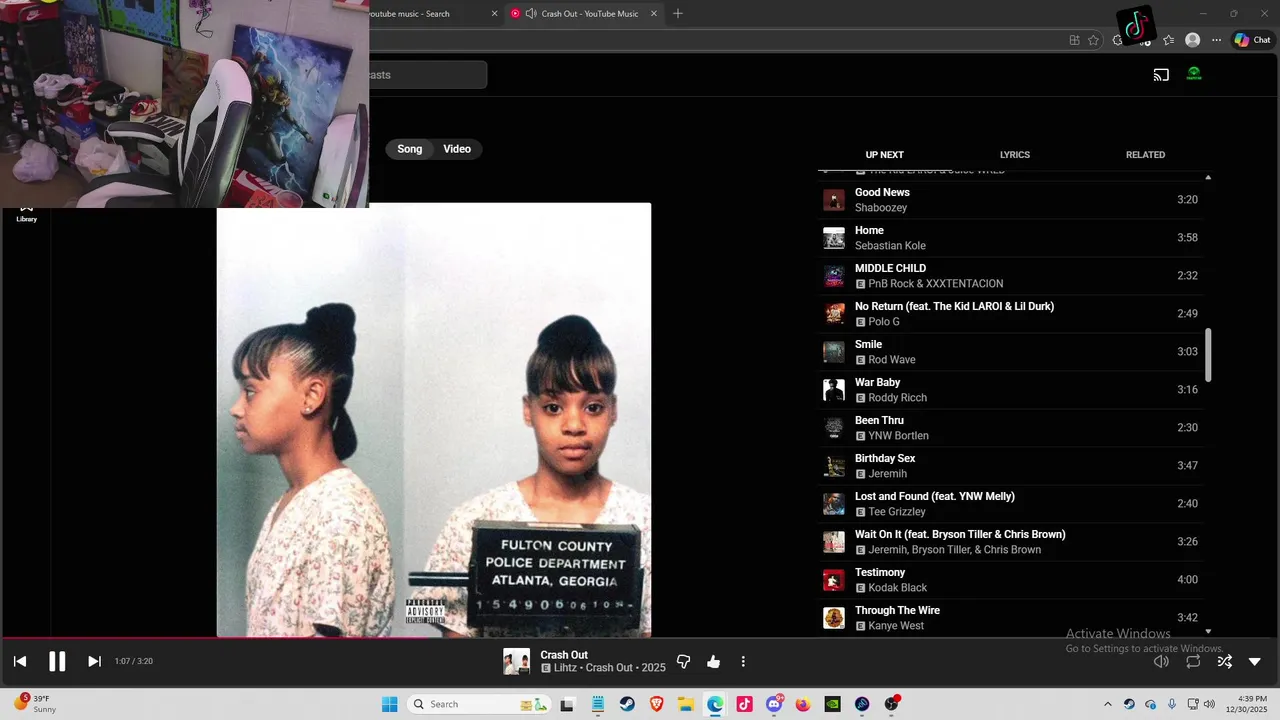The width and height of the screenshot is (1280, 720).
Task: Open the weather widget showing 39°F
Action: [36, 704]
